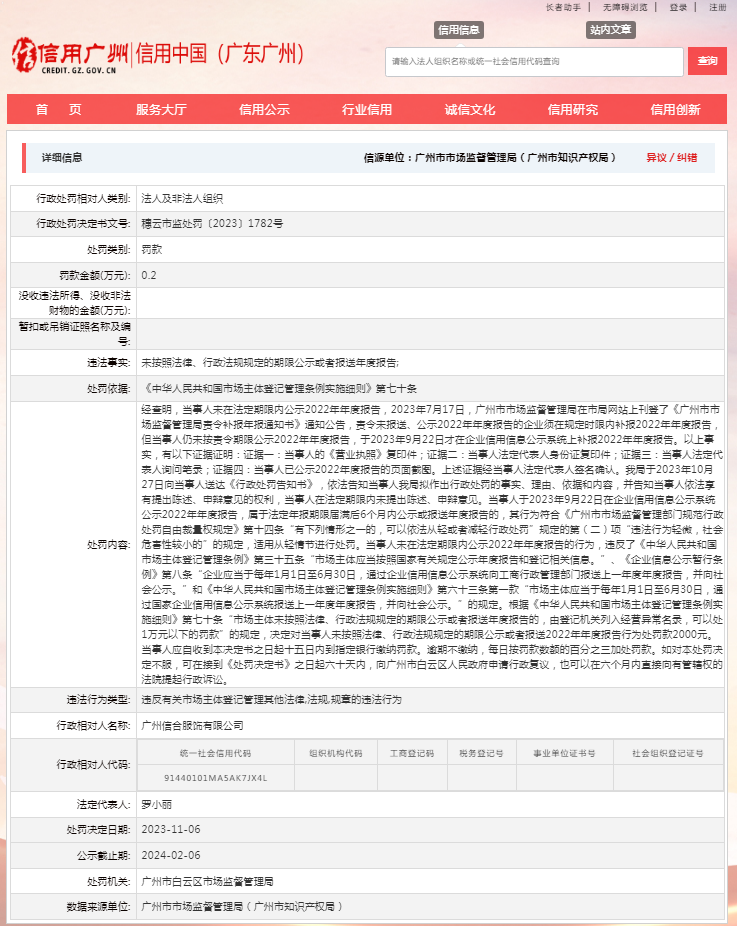Screen dimensions: 737x926
Task: Click the 组织机构代码 column header
Action: (335, 753)
